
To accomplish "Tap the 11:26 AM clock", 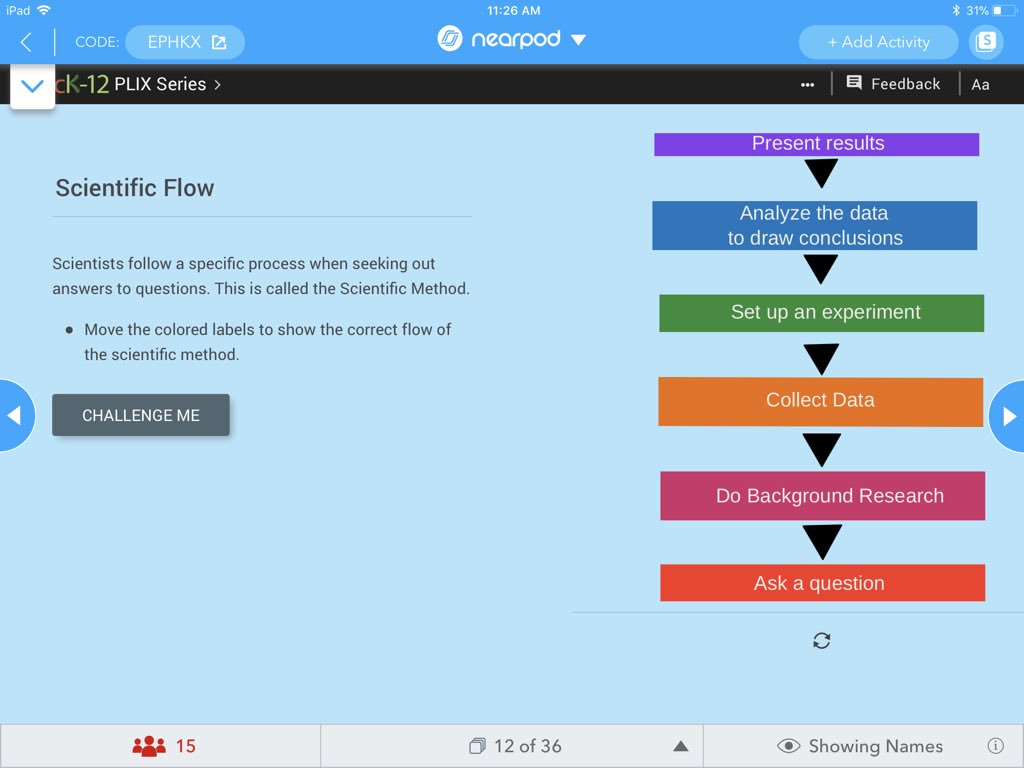I will pos(513,10).
